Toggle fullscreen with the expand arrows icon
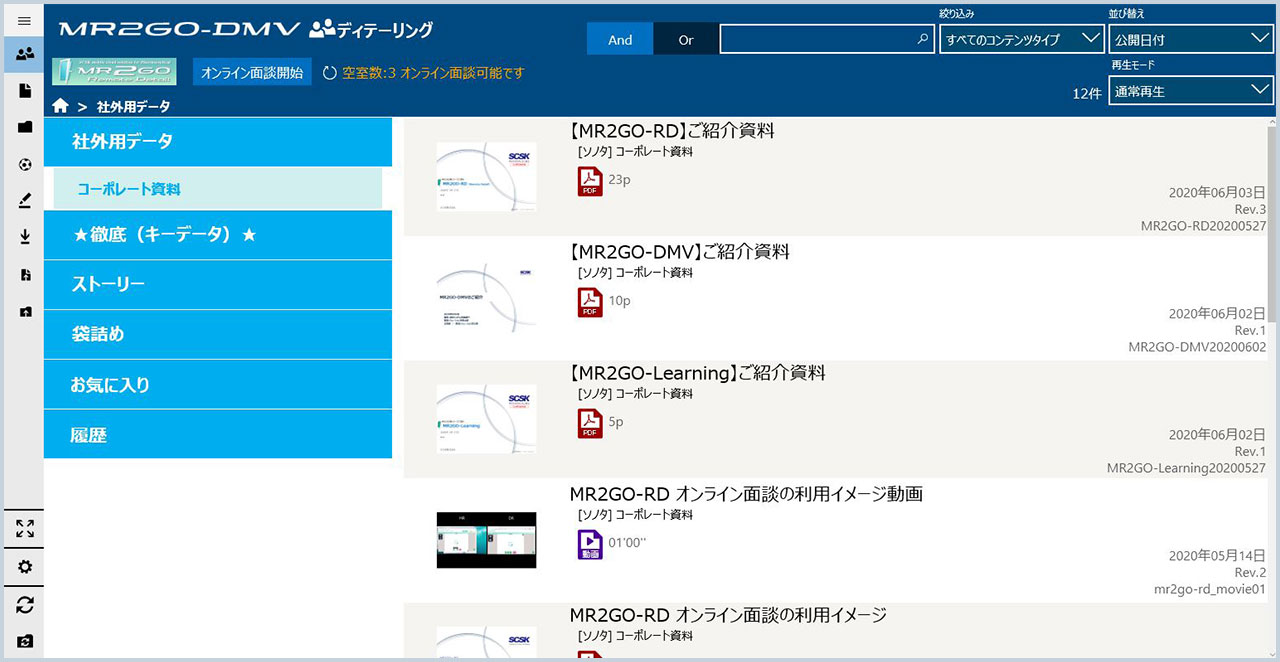This screenshot has height=662, width=1280. click(25, 529)
